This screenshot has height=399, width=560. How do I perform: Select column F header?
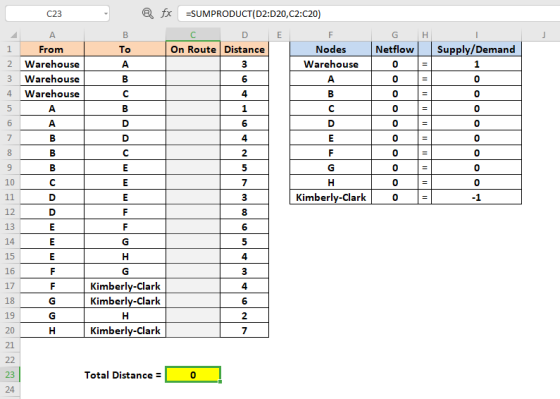tap(331, 35)
